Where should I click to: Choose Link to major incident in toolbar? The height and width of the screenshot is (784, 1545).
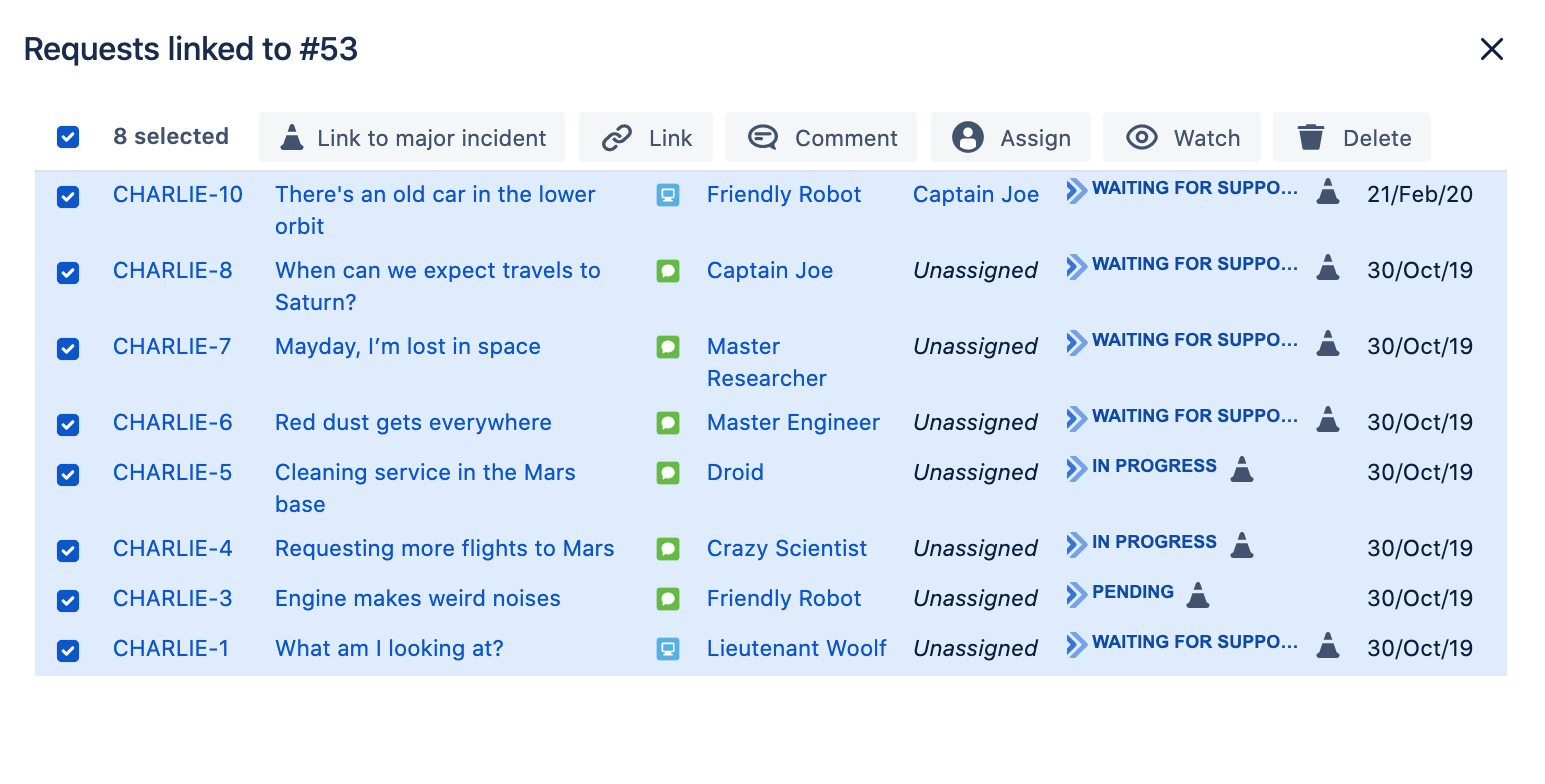click(412, 137)
